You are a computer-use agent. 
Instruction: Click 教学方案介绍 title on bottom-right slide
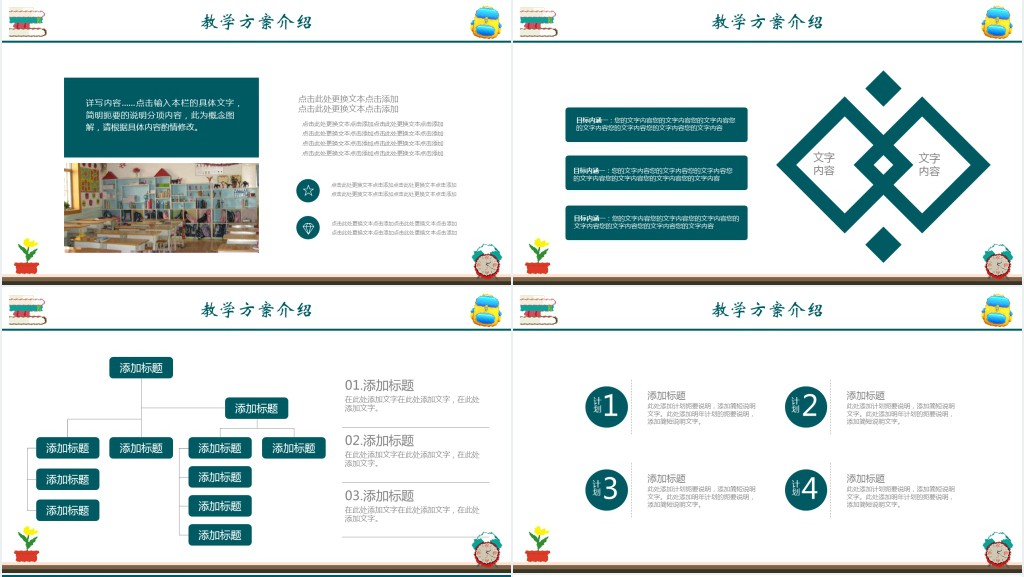click(767, 310)
